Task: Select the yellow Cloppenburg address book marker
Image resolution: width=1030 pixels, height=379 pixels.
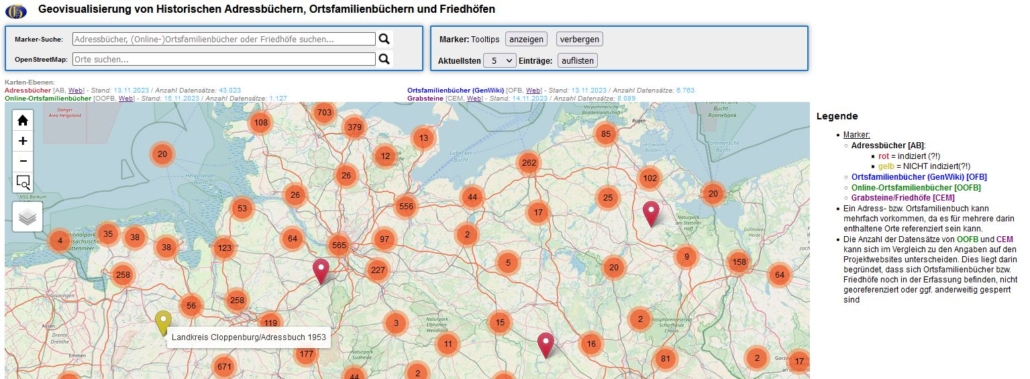Action: pyautogui.click(x=163, y=323)
